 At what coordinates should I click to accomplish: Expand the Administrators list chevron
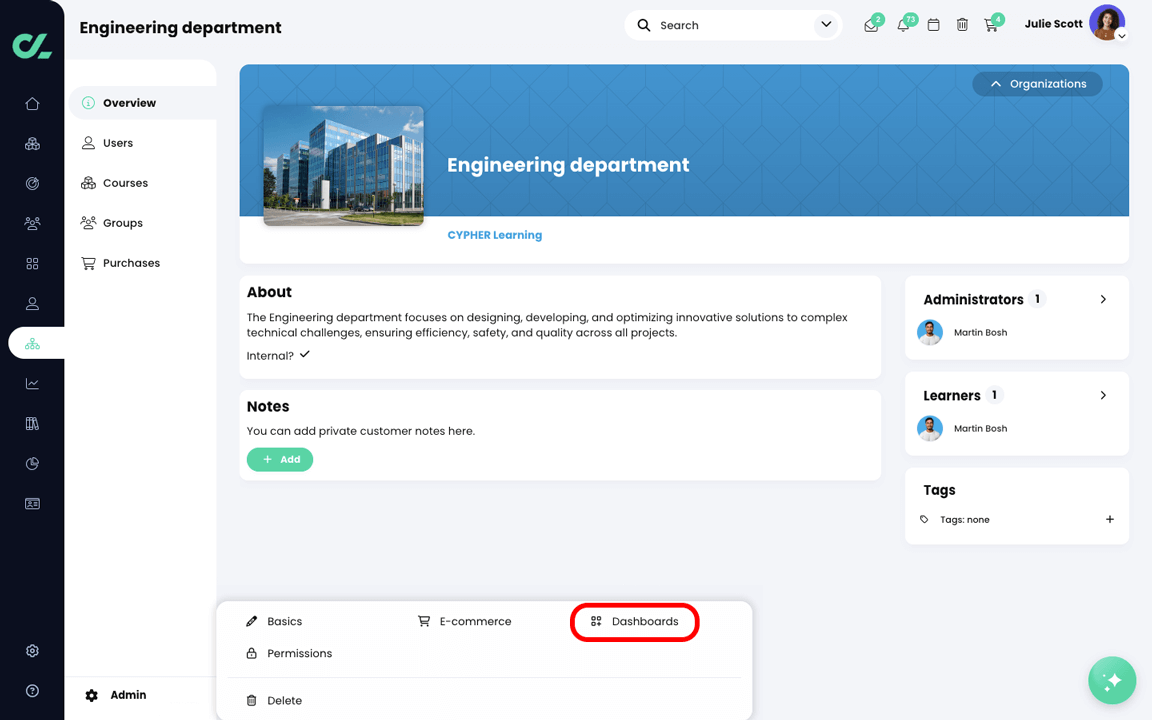(1103, 298)
